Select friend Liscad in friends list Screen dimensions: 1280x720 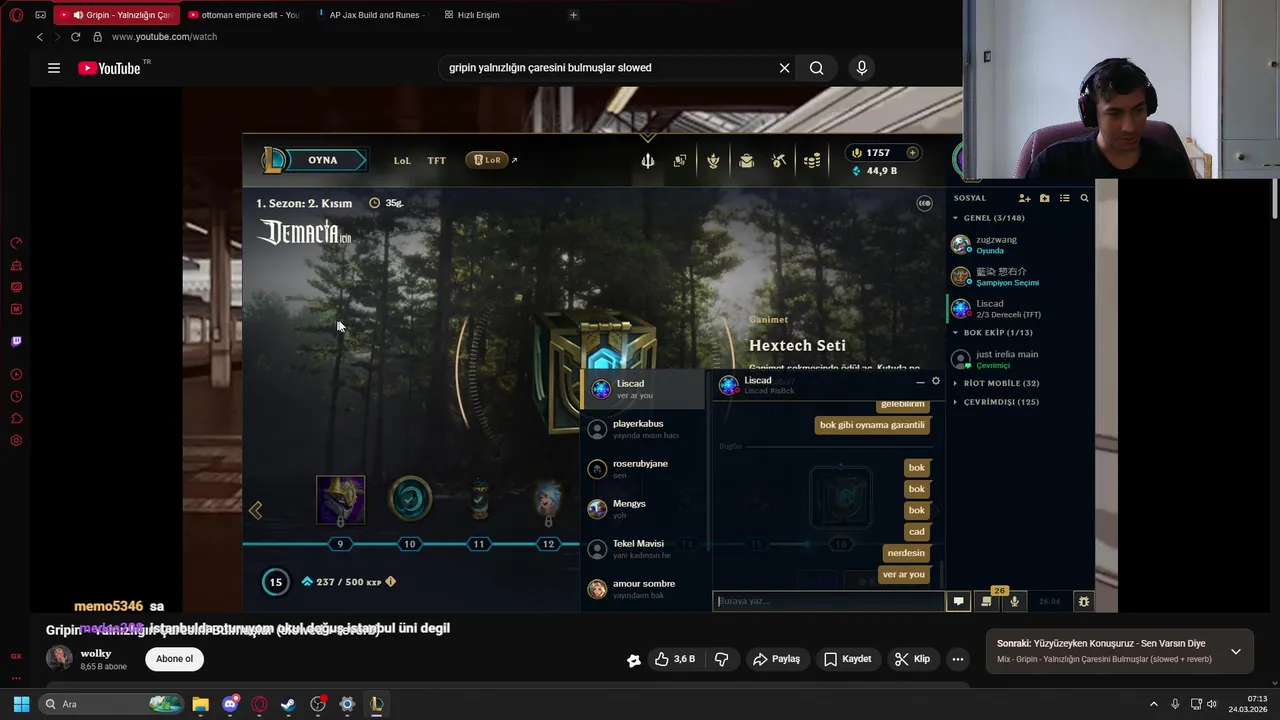pyautogui.click(x=1018, y=309)
